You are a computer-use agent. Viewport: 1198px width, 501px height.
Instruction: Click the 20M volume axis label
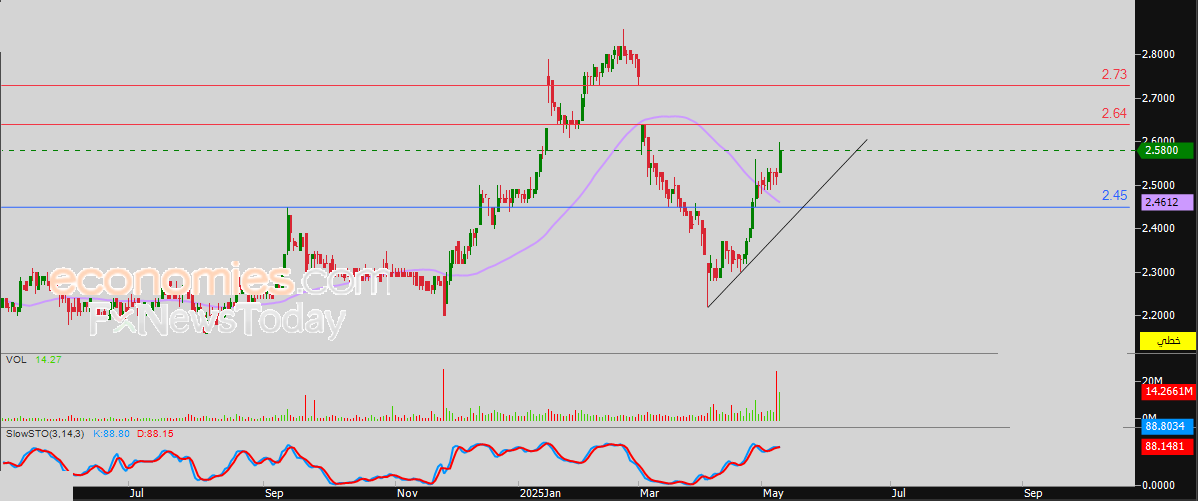click(1152, 381)
